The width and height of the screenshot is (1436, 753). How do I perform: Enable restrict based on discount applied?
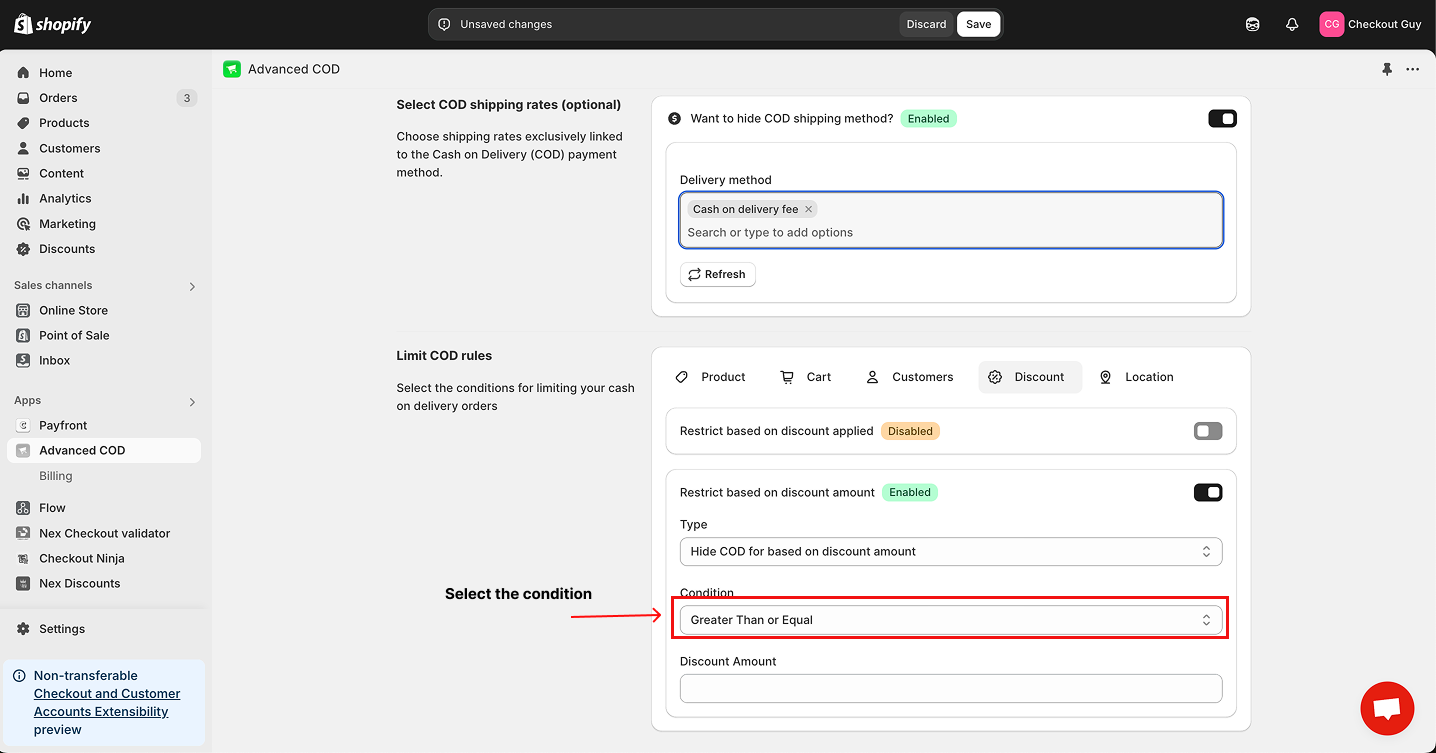[x=1207, y=431]
